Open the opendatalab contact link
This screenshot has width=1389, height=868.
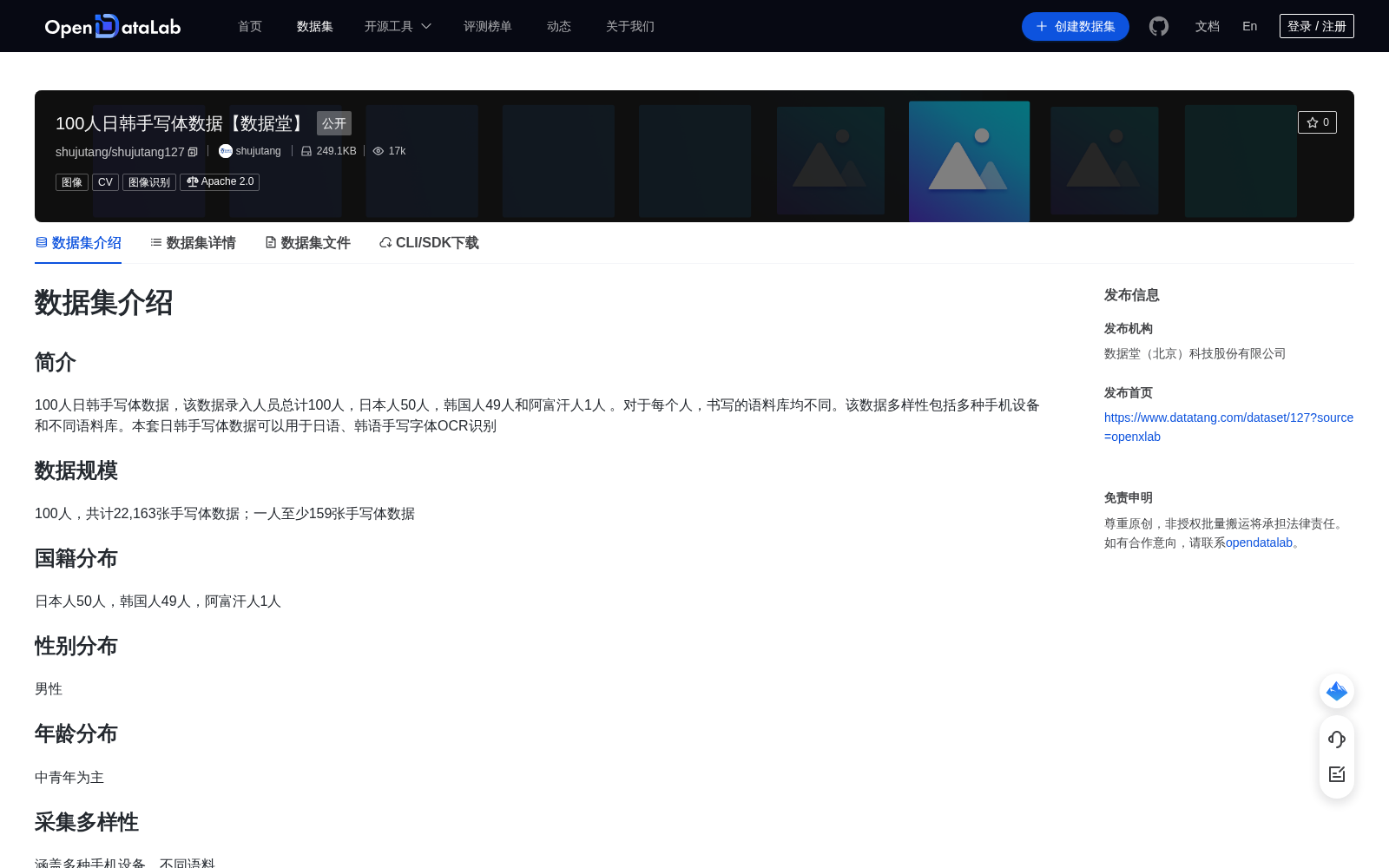(x=1259, y=542)
